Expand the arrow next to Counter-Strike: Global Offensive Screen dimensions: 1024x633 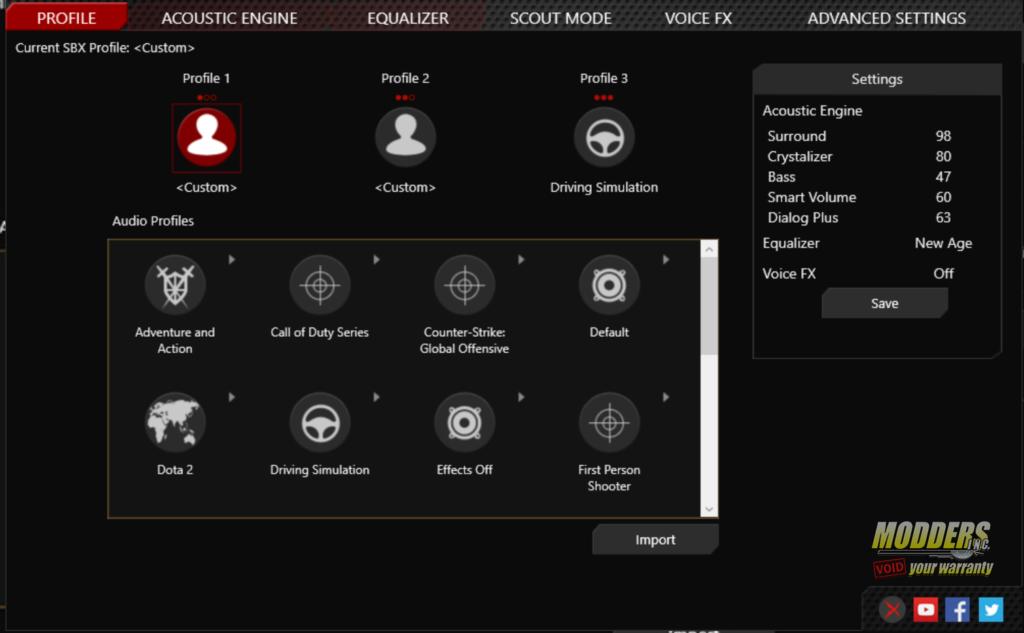(521, 259)
